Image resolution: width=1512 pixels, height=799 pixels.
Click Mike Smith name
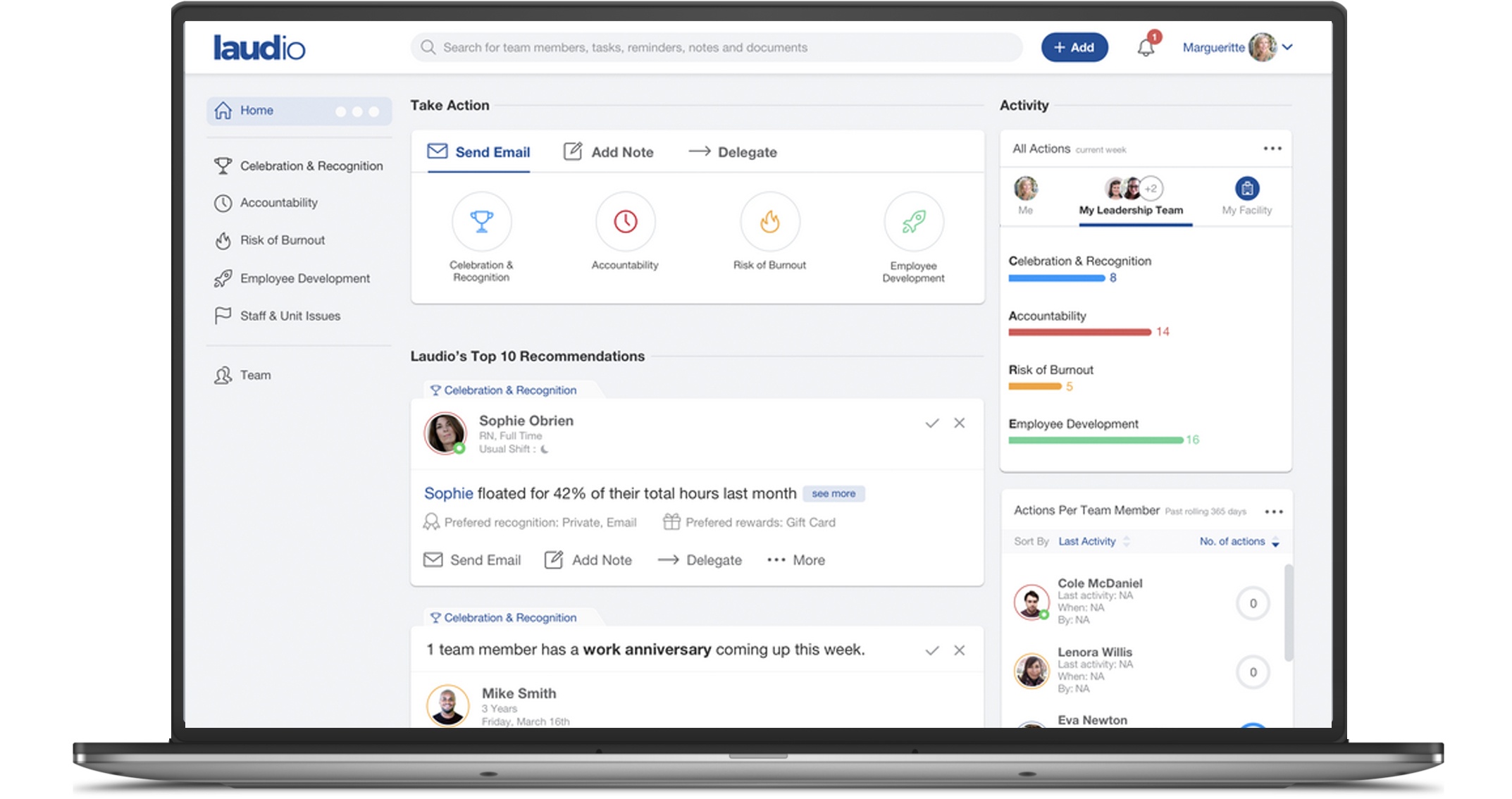pos(519,693)
